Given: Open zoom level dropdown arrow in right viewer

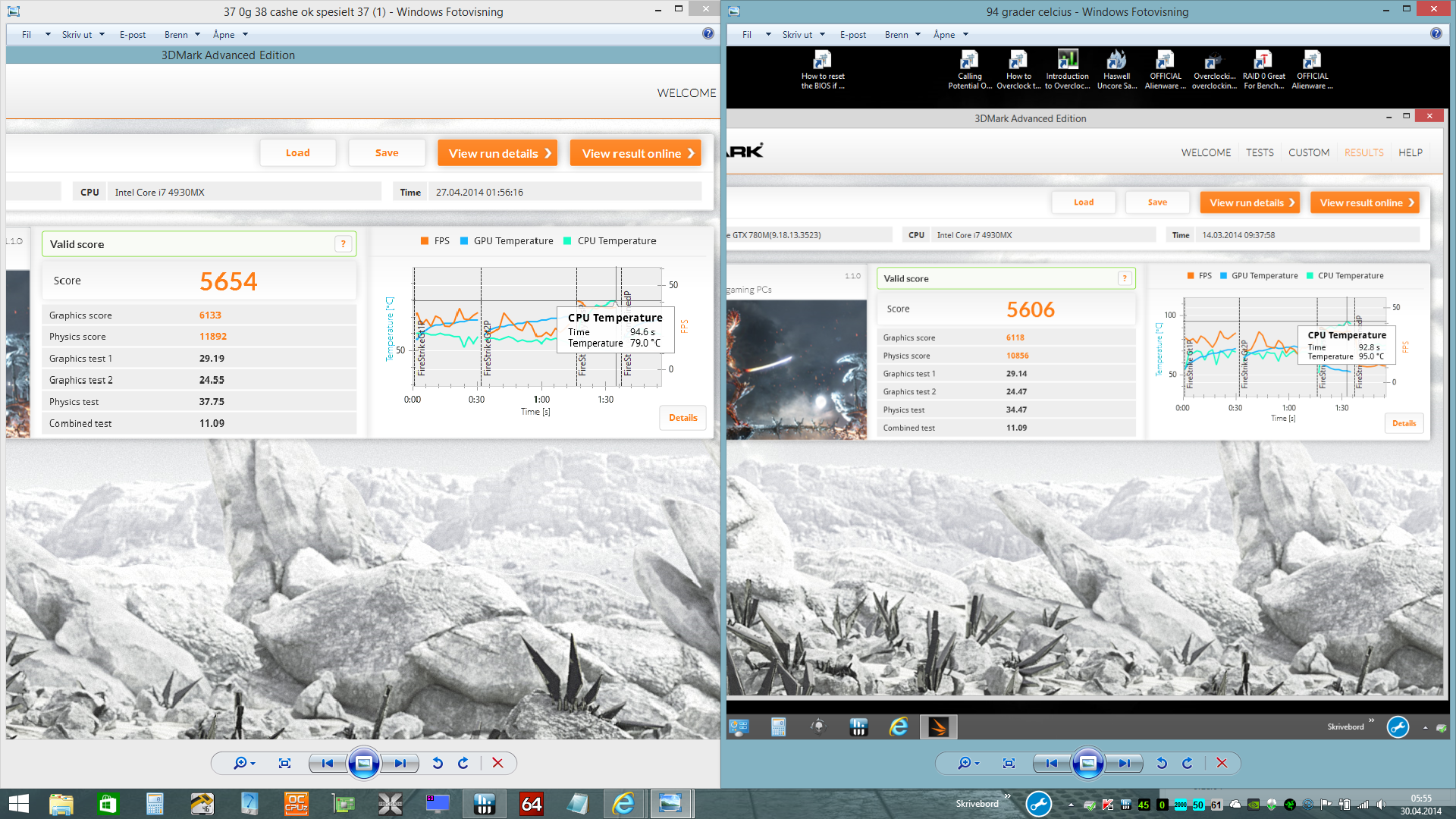Looking at the screenshot, I should point(977,764).
